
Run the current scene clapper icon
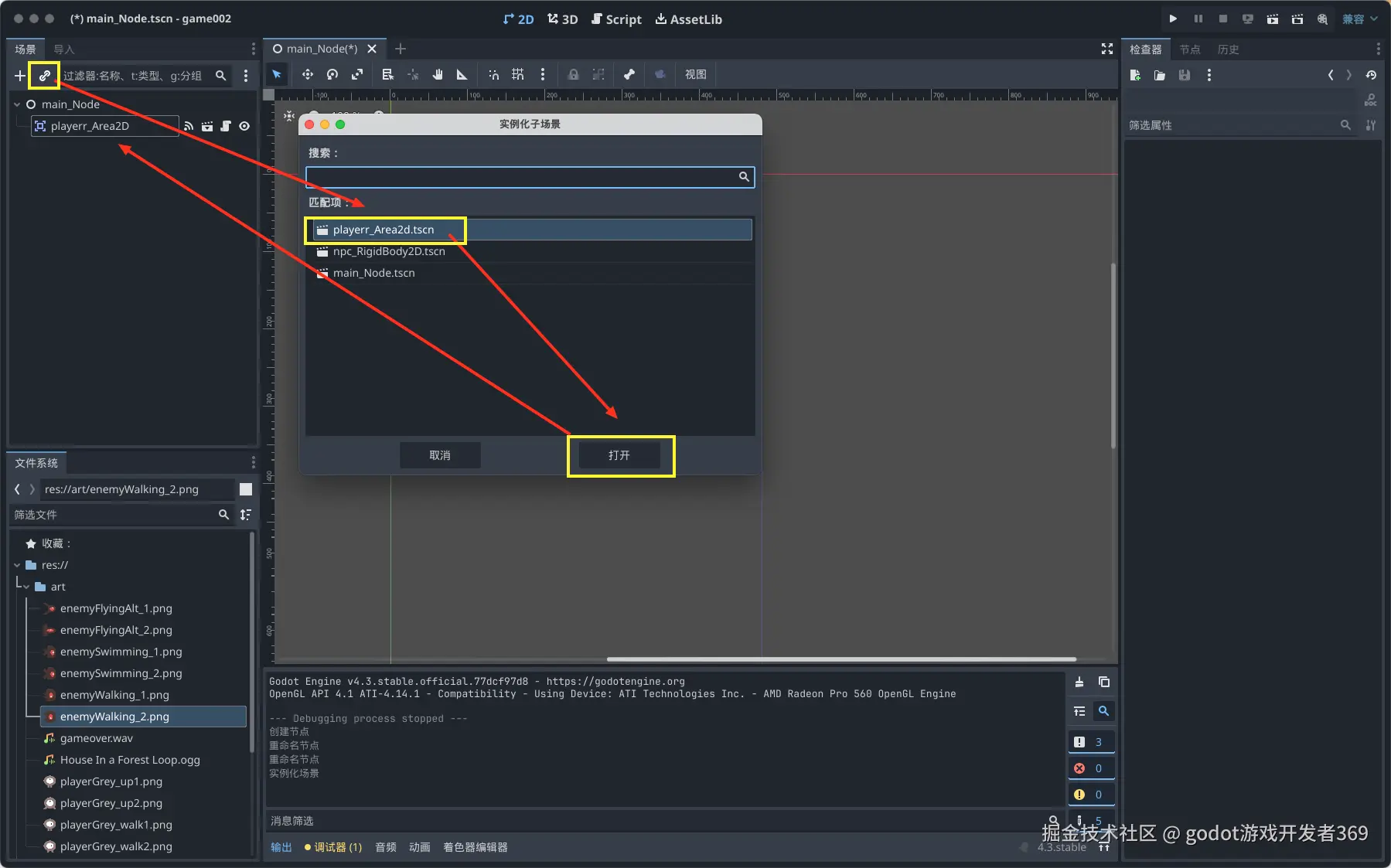coord(1272,19)
